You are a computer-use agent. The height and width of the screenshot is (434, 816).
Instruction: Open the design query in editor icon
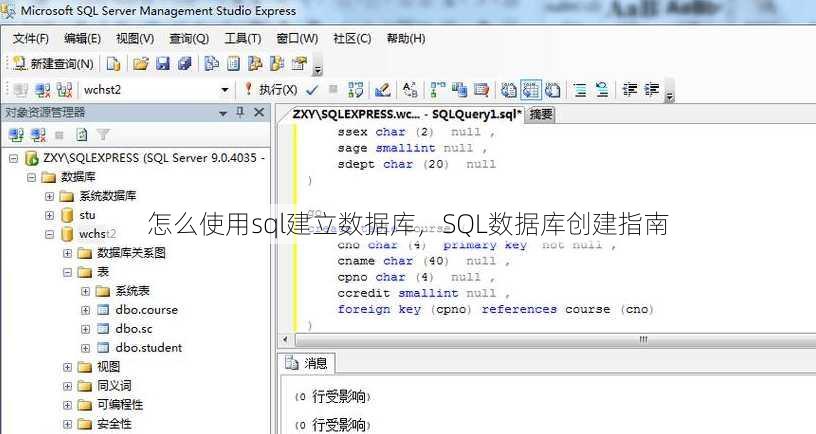(x=383, y=90)
